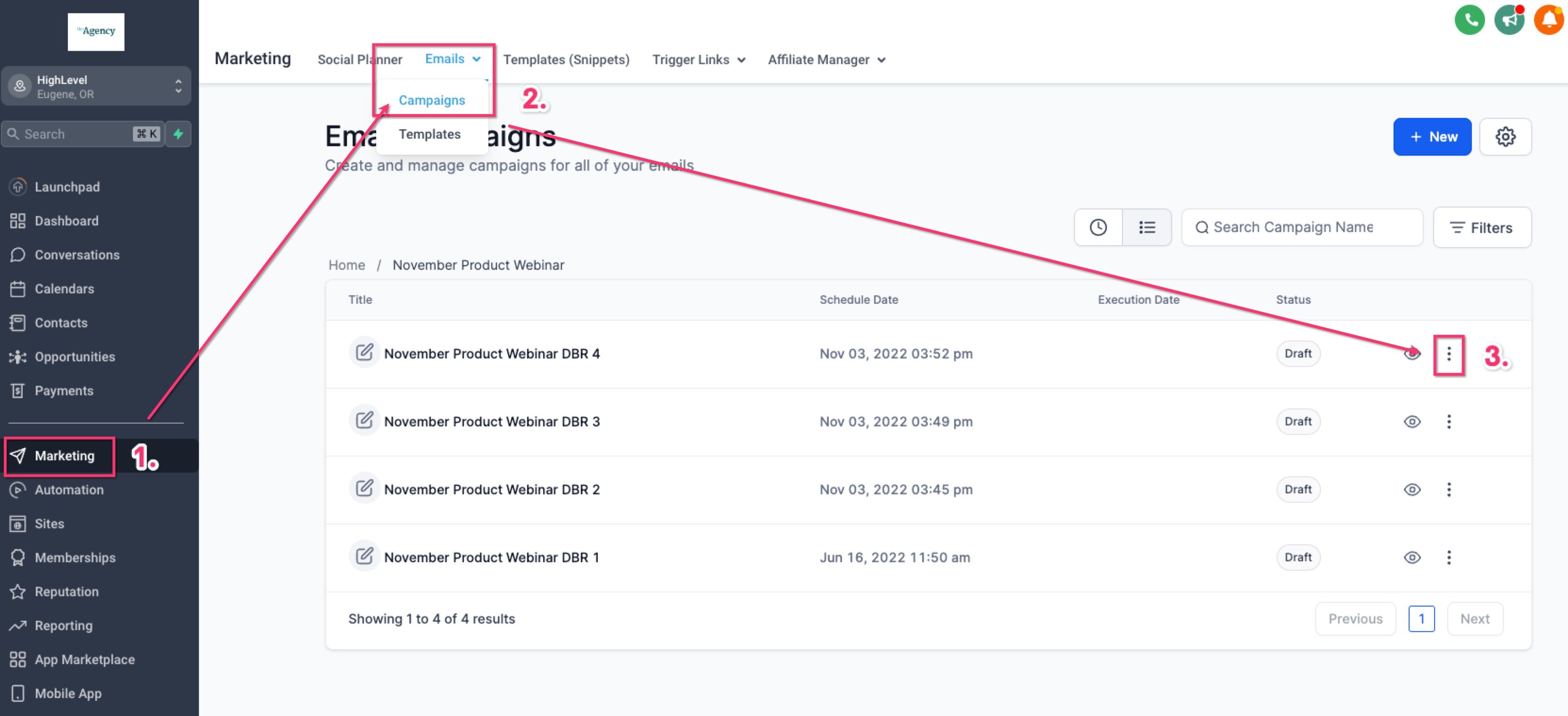Click the green phone call icon

1469,21
